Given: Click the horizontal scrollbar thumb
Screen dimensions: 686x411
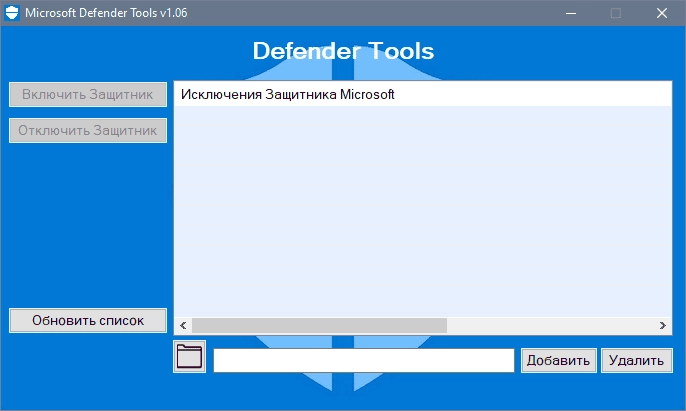Looking at the screenshot, I should (319, 326).
